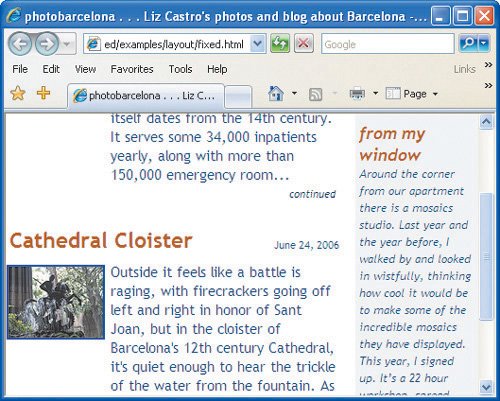Select the photobarcelona tab
This screenshot has height=401, width=500.
(x=146, y=96)
